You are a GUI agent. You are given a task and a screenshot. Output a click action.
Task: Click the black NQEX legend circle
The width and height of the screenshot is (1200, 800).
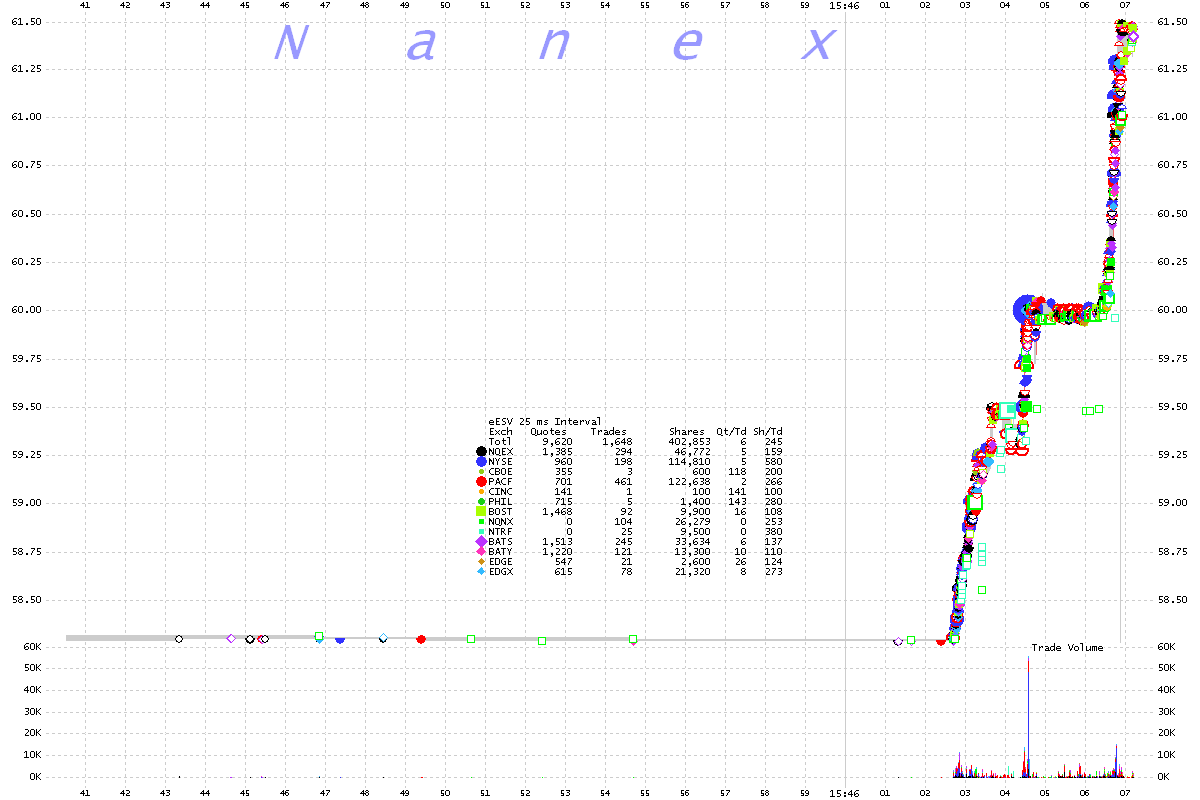point(482,452)
